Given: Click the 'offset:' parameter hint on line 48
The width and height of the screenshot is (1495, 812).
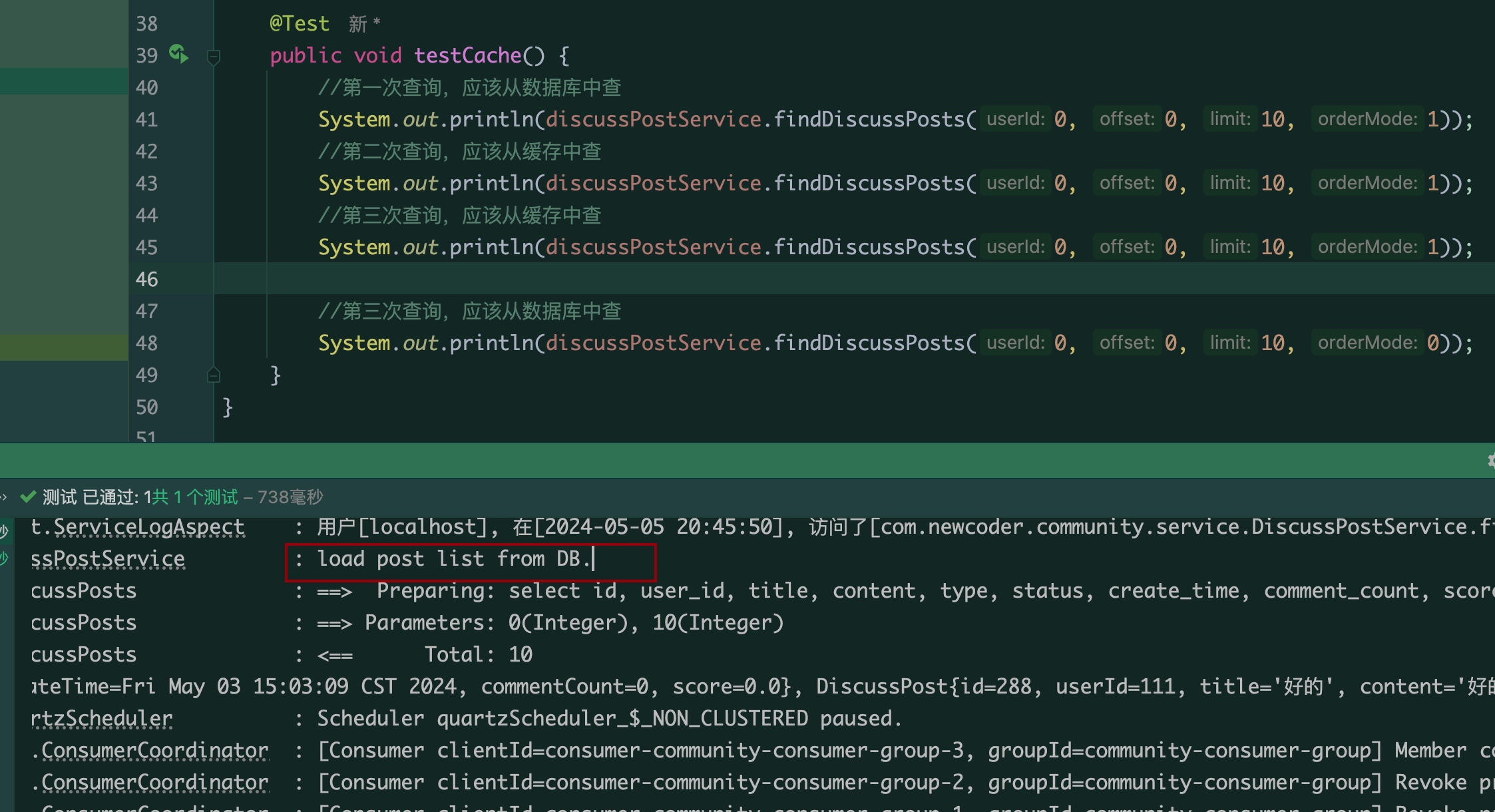Looking at the screenshot, I should 1127,343.
